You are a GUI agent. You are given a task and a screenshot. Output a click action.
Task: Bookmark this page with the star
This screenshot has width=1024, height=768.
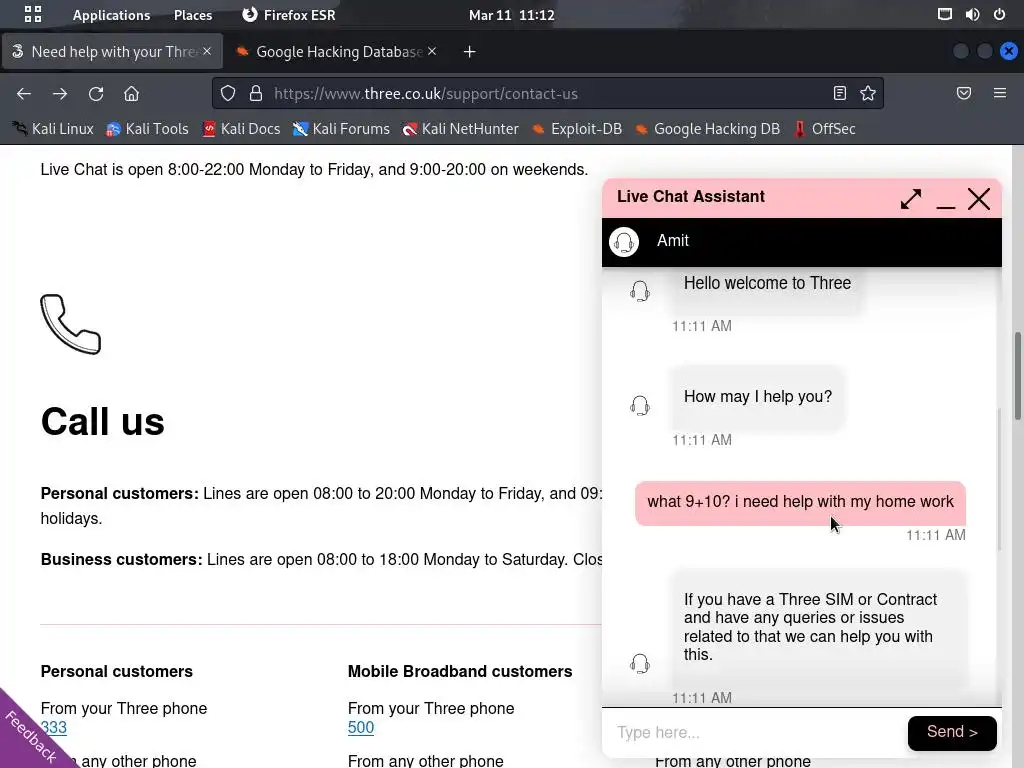(x=868, y=93)
